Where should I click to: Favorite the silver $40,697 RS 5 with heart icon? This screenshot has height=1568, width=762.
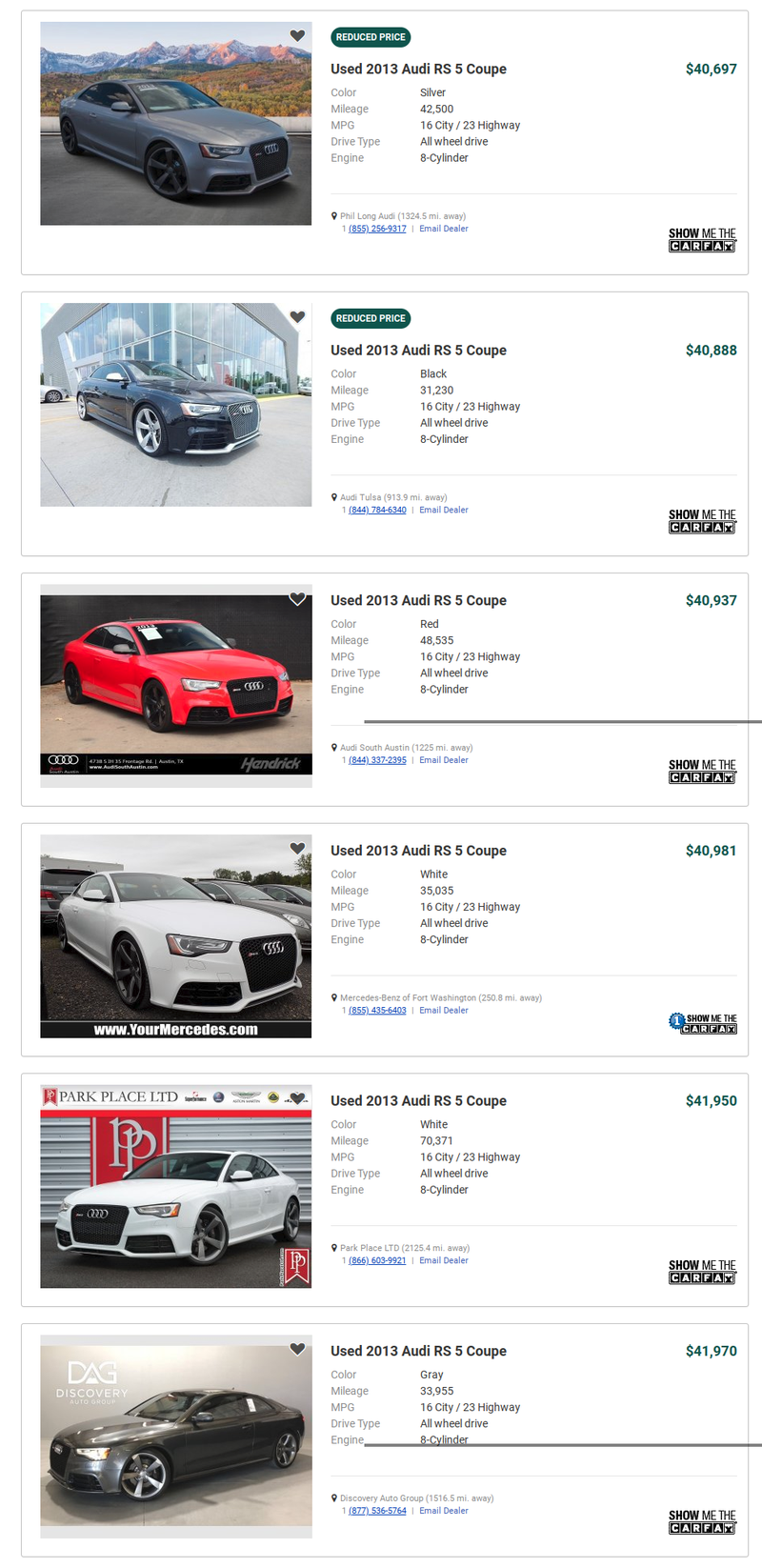(x=297, y=36)
